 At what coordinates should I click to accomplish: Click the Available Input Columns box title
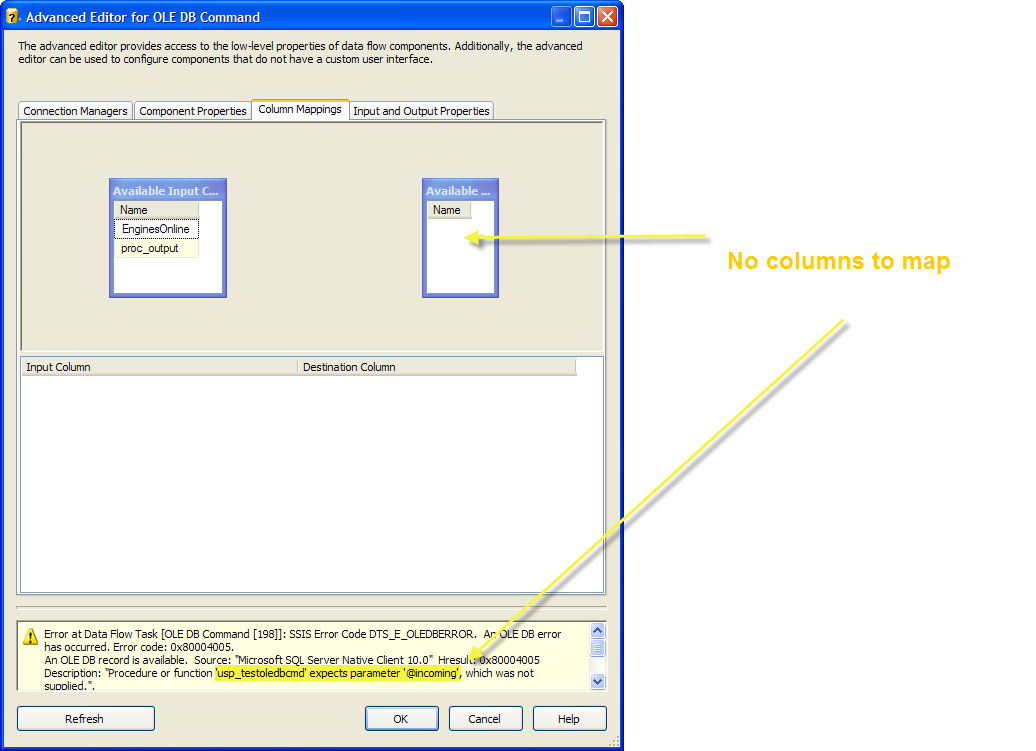(166, 191)
